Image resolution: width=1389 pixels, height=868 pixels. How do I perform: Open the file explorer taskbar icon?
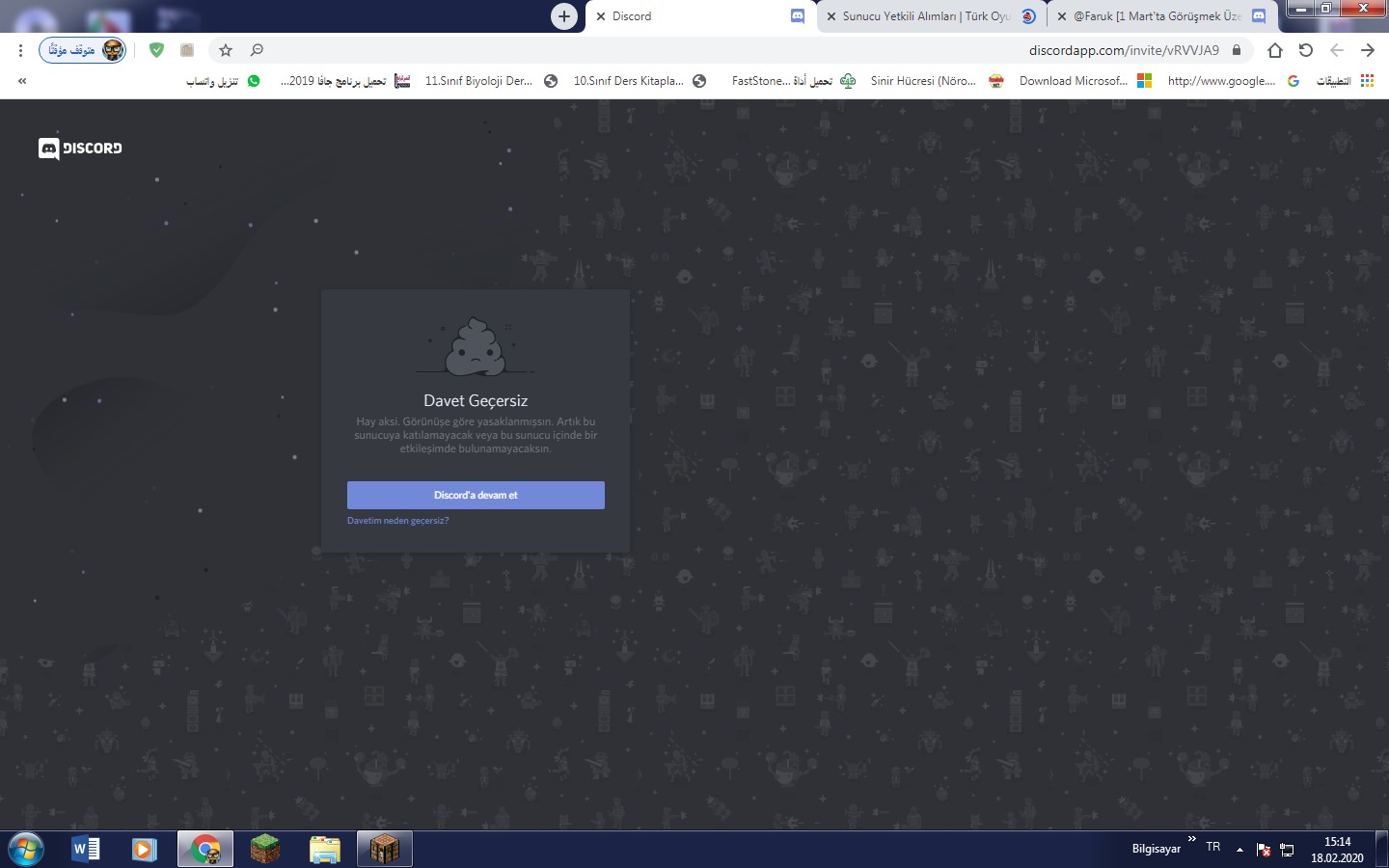click(325, 850)
